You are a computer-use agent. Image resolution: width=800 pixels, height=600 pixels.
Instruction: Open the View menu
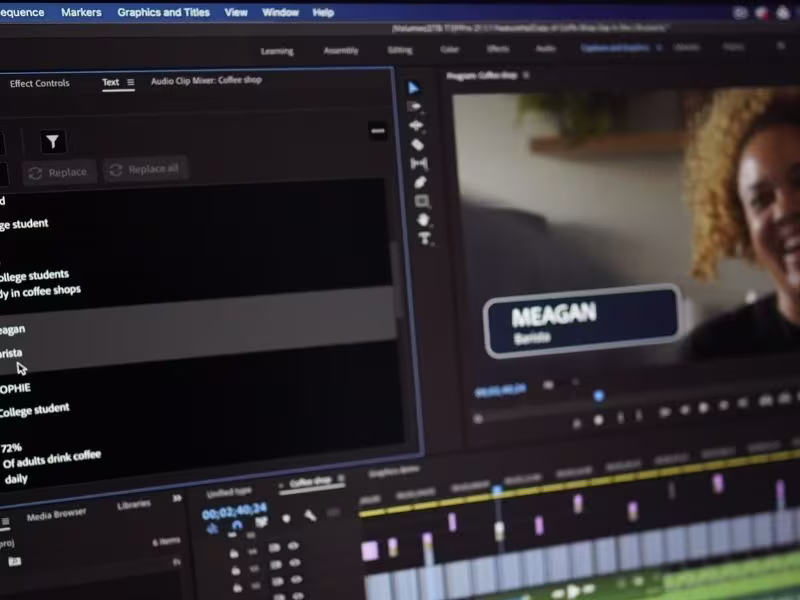236,12
